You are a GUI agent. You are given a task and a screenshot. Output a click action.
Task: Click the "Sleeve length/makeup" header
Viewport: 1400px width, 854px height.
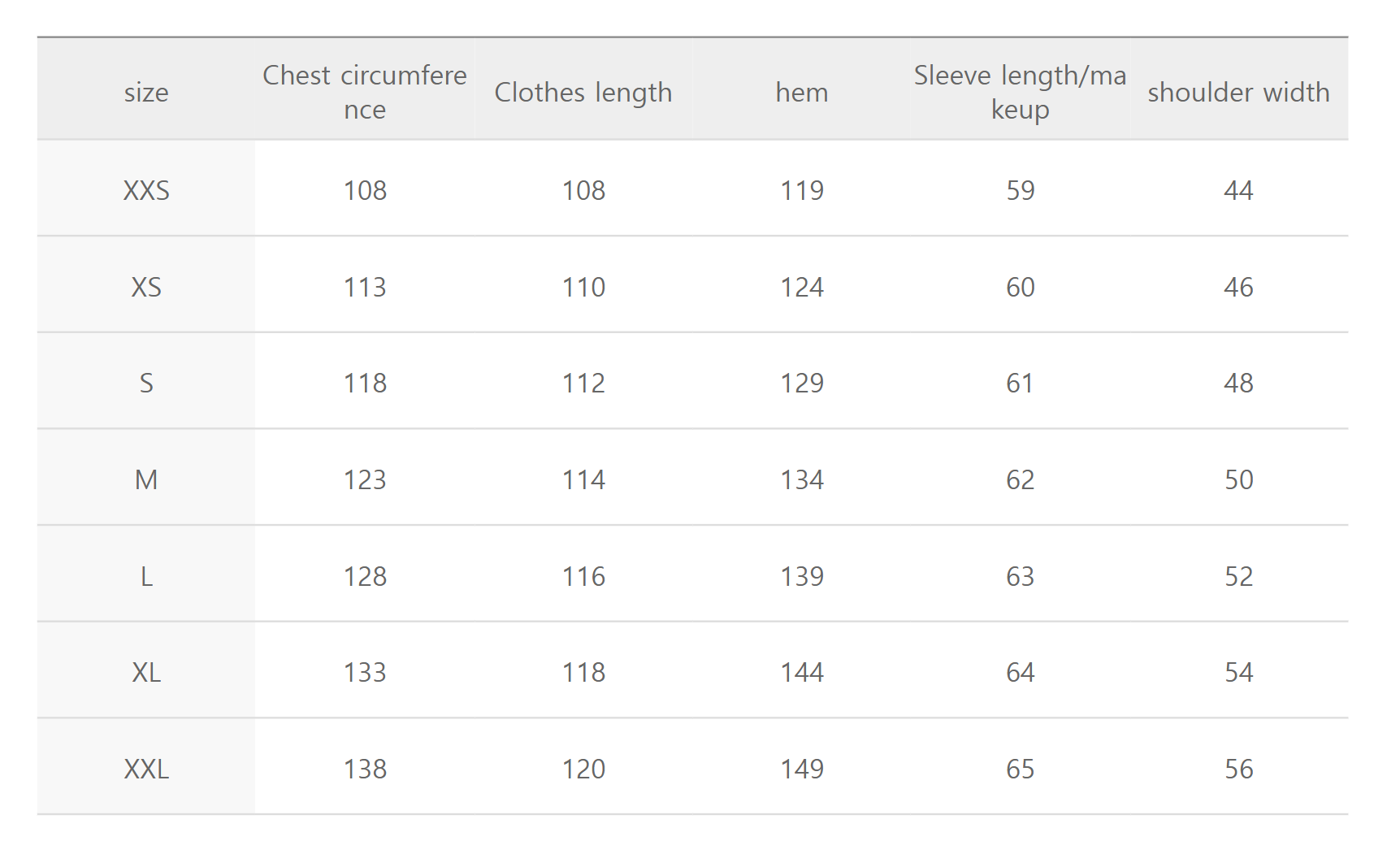click(x=1020, y=92)
